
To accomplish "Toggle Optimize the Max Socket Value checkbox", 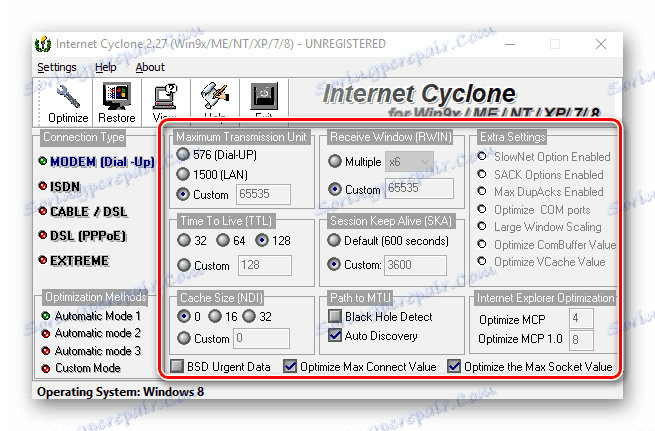I will point(454,366).
